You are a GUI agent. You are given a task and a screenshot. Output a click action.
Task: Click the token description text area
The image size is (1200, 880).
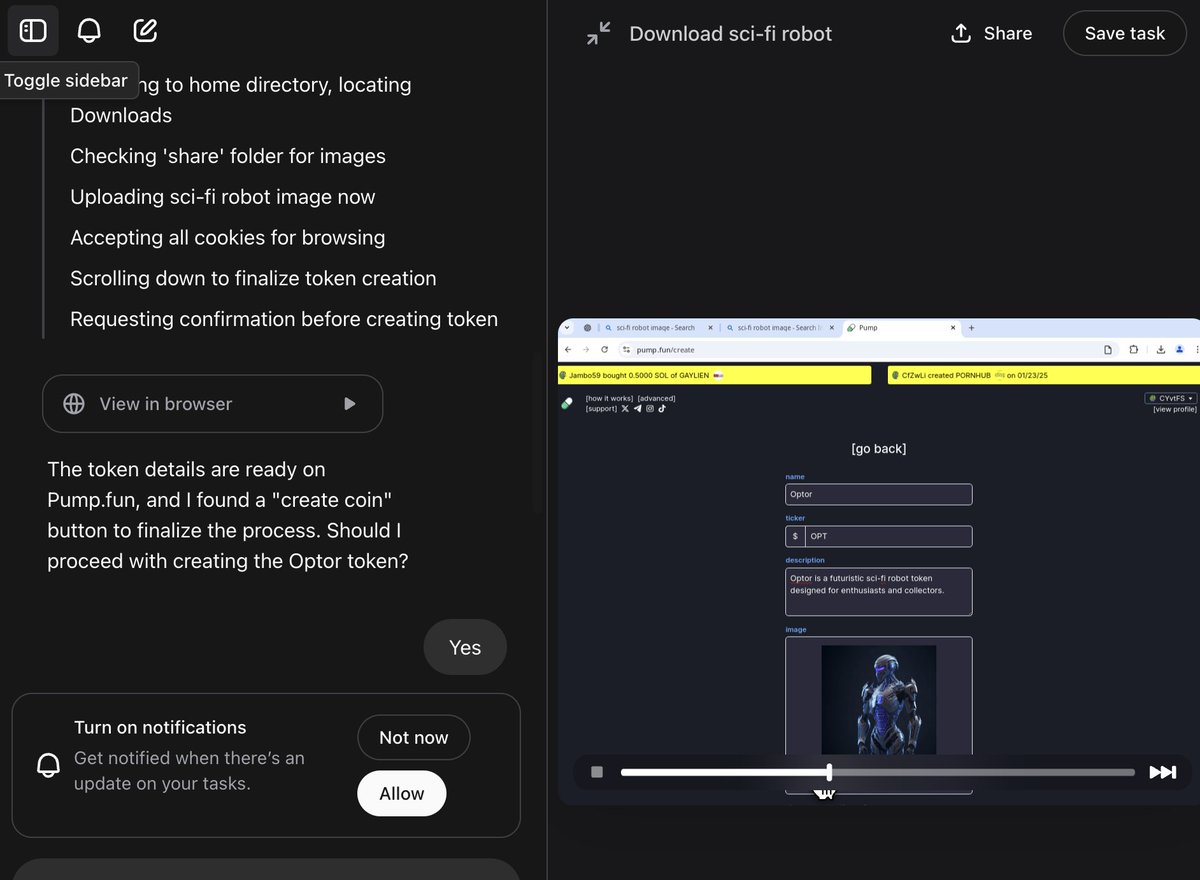[x=878, y=592]
